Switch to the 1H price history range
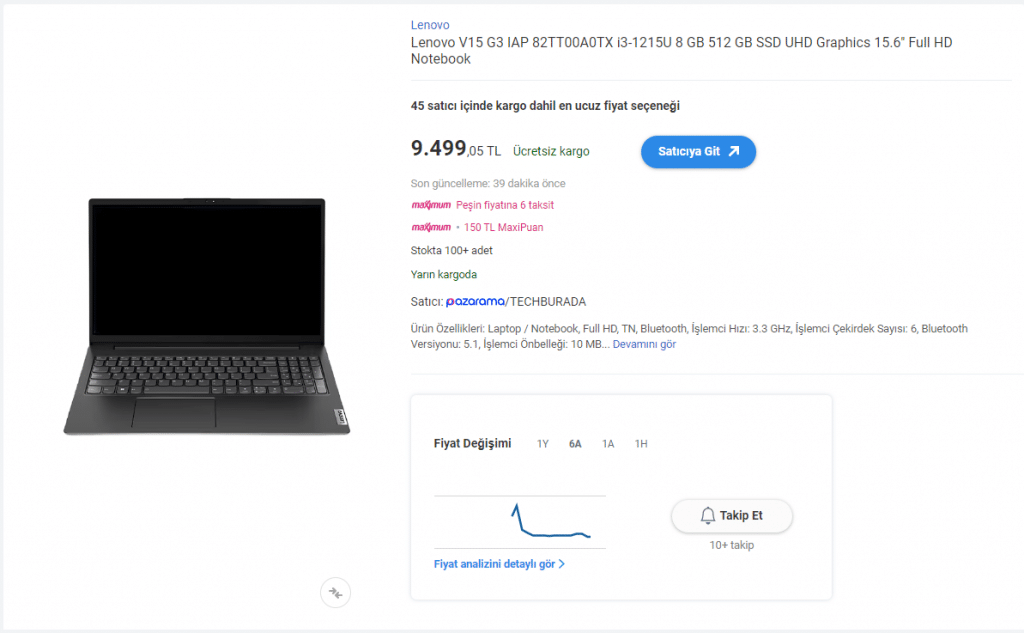This screenshot has width=1024, height=633. tap(641, 444)
